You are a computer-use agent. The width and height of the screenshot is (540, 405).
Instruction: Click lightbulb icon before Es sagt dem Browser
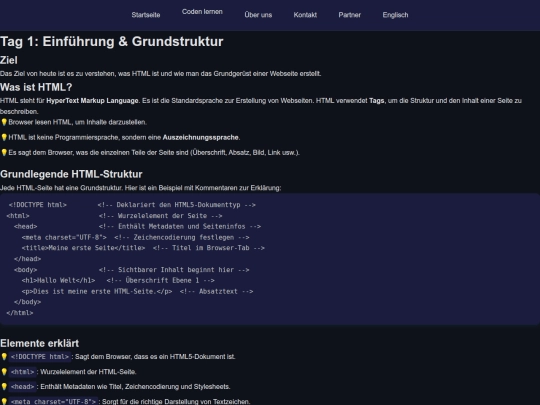[x=4, y=153]
